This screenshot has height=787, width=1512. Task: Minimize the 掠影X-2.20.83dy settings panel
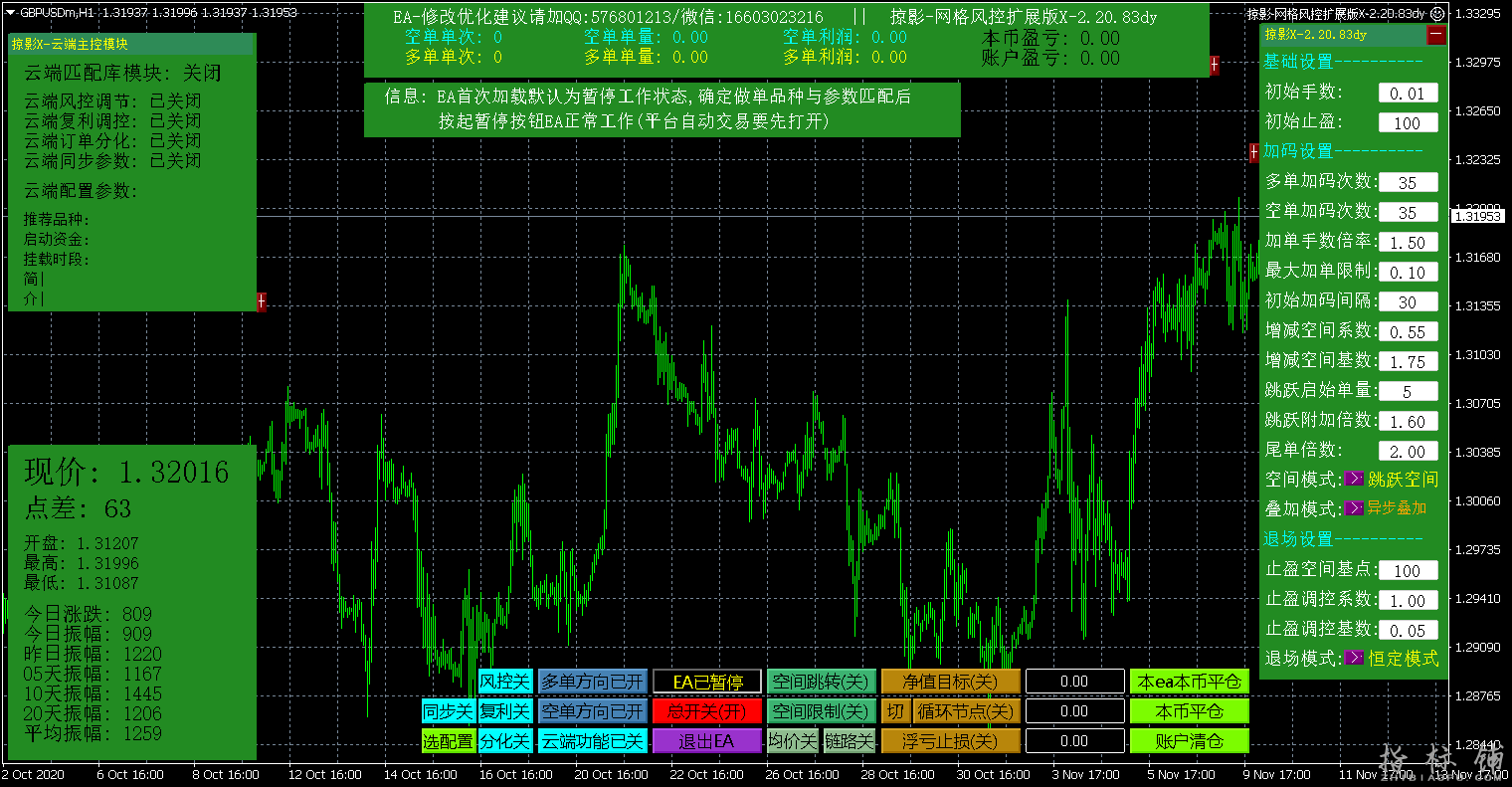coord(1435,34)
